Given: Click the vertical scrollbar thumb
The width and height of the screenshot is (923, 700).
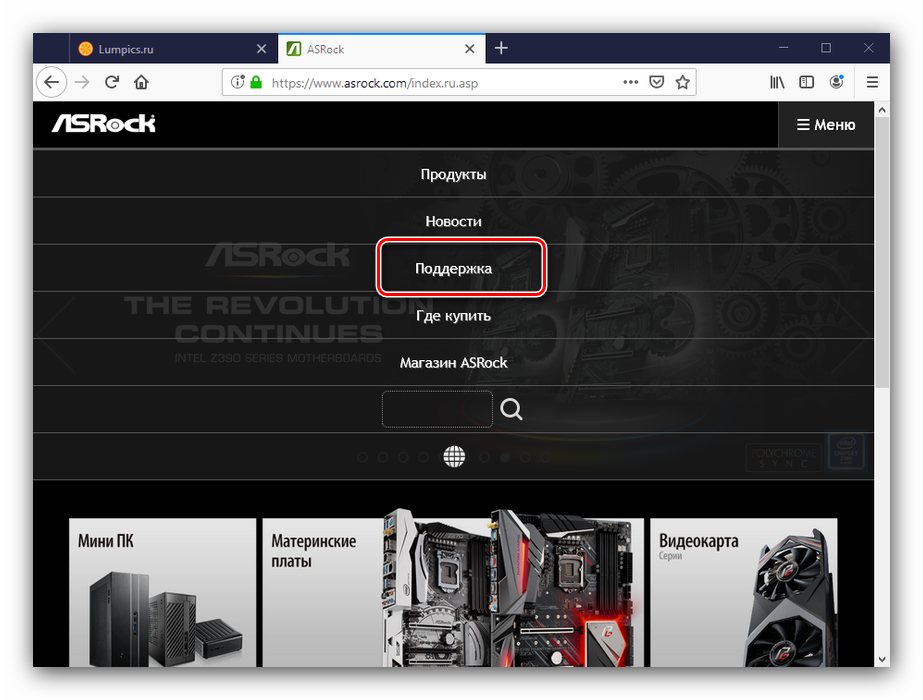Looking at the screenshot, I should click(x=881, y=252).
